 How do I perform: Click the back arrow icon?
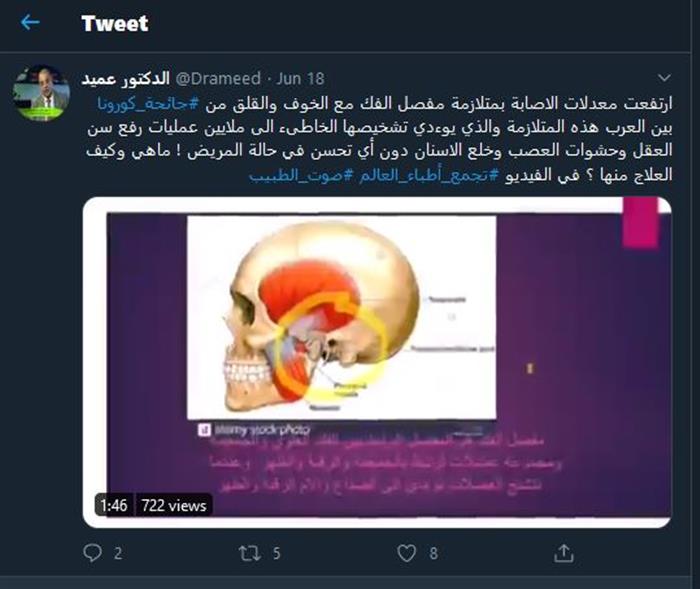[30, 22]
